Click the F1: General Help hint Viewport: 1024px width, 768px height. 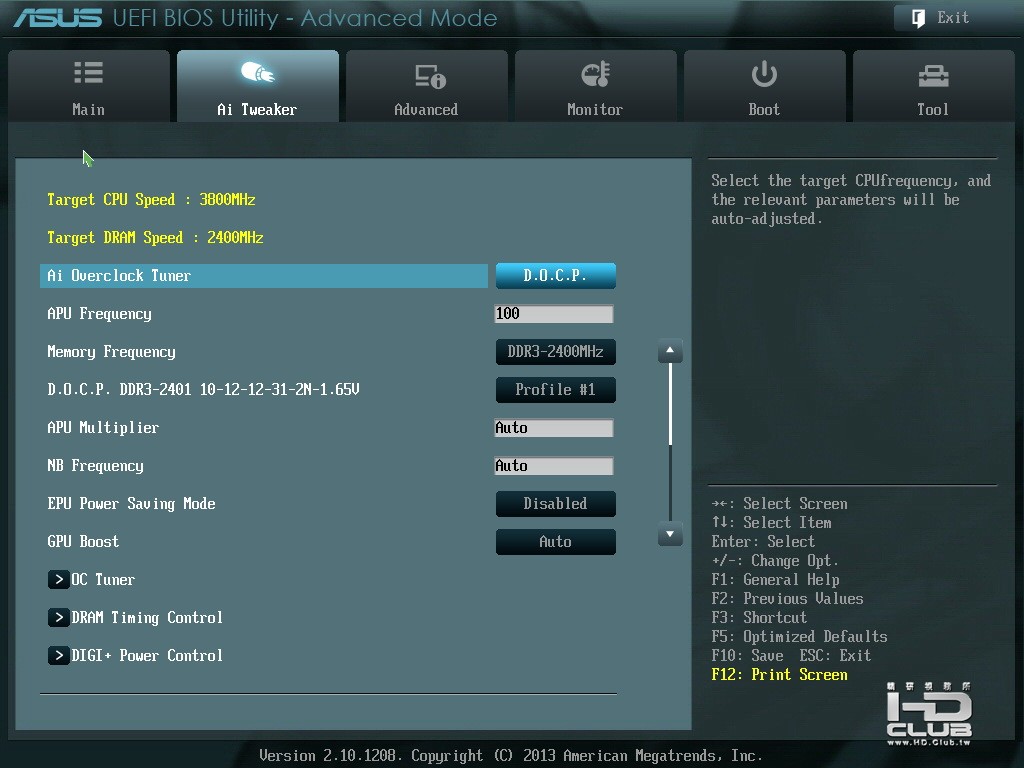click(x=775, y=580)
